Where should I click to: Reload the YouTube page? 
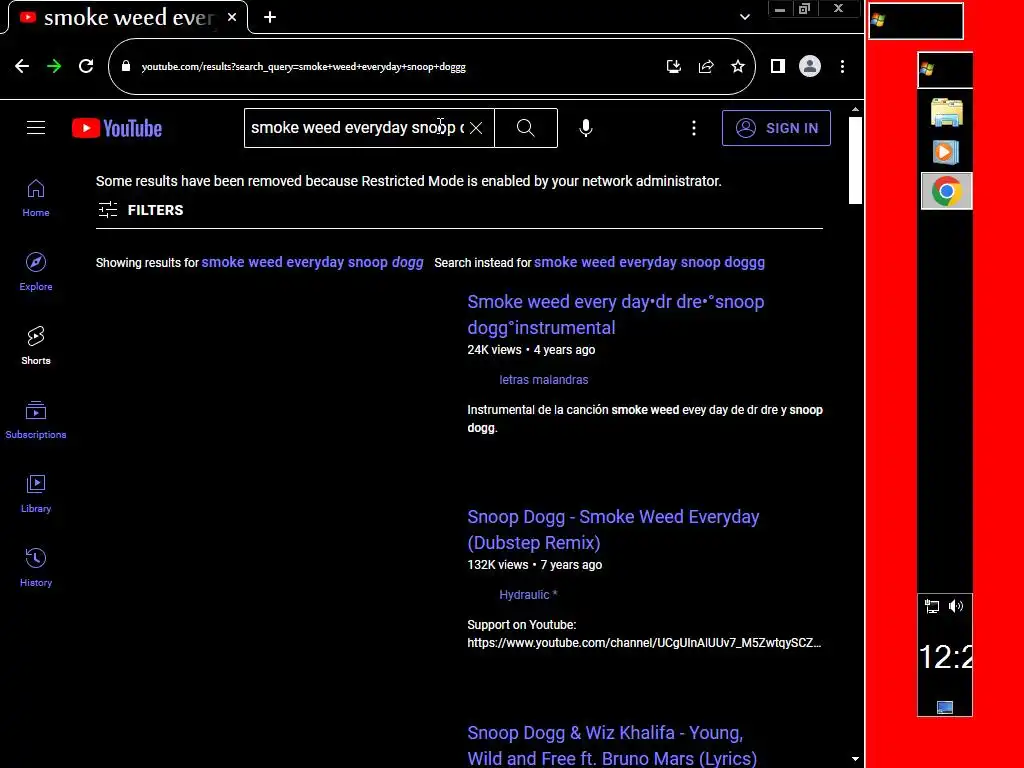pyautogui.click(x=86, y=66)
